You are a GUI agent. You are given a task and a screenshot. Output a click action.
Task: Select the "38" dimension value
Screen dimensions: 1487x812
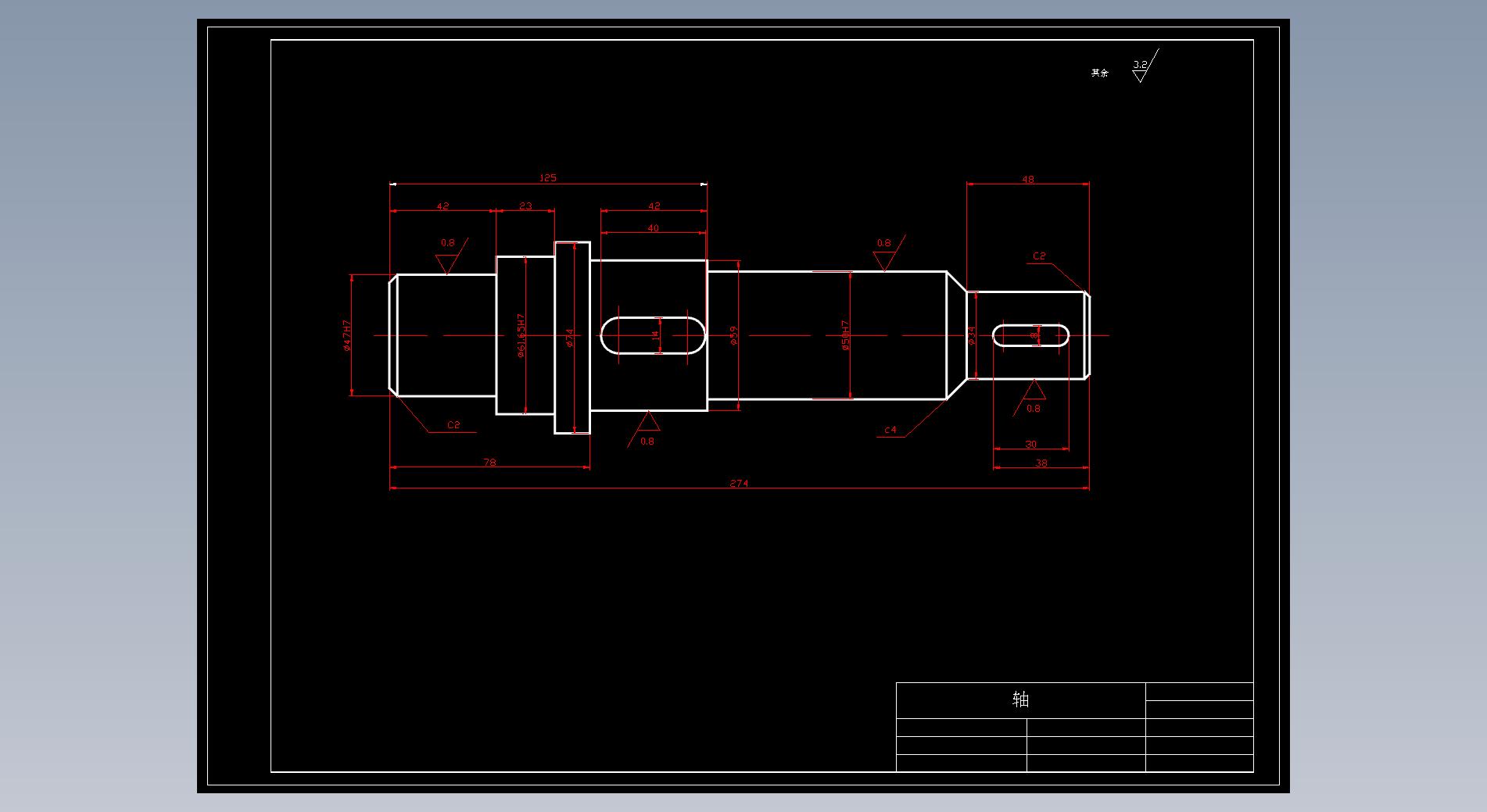pos(1041,463)
